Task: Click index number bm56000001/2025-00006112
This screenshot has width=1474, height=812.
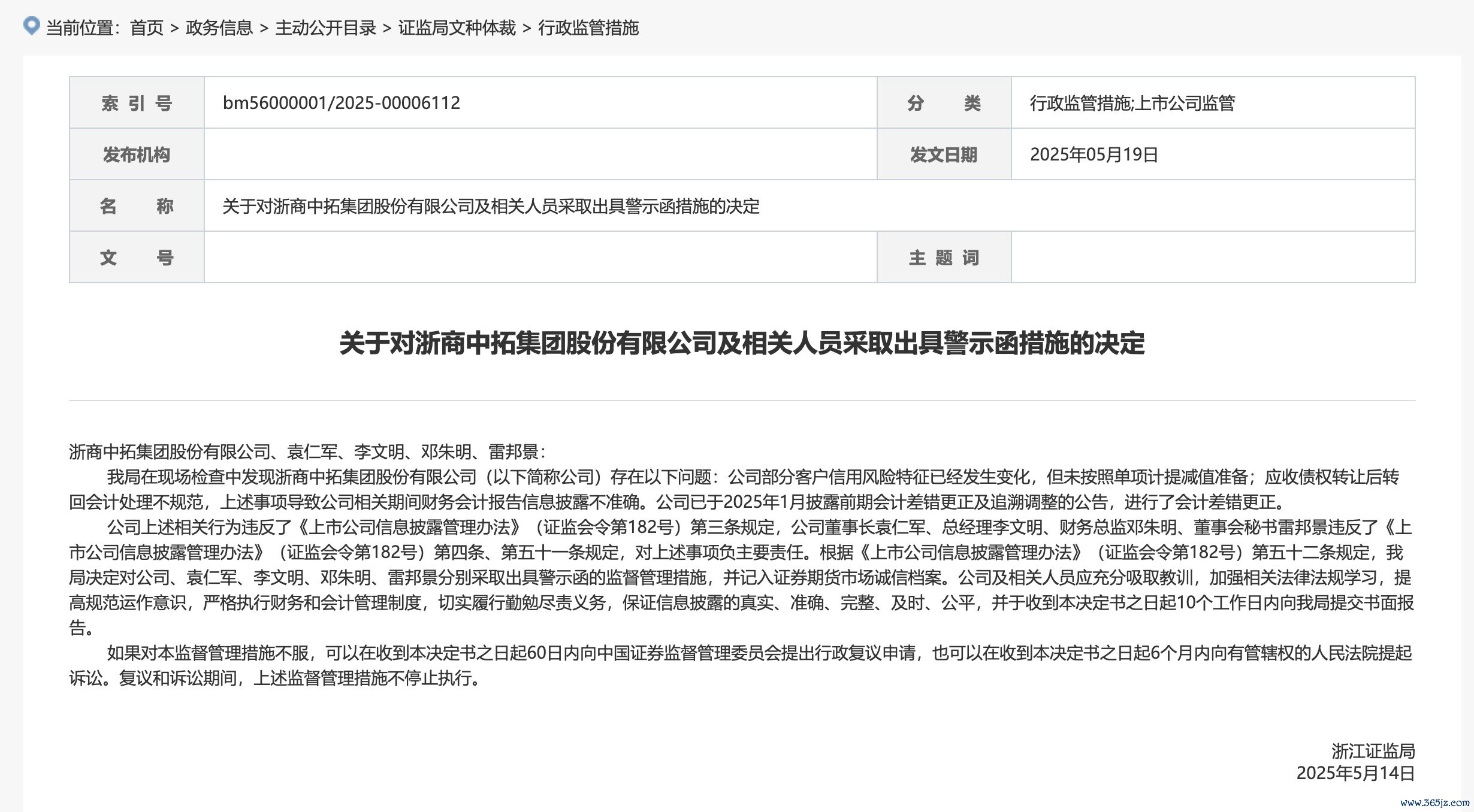Action: (x=342, y=103)
